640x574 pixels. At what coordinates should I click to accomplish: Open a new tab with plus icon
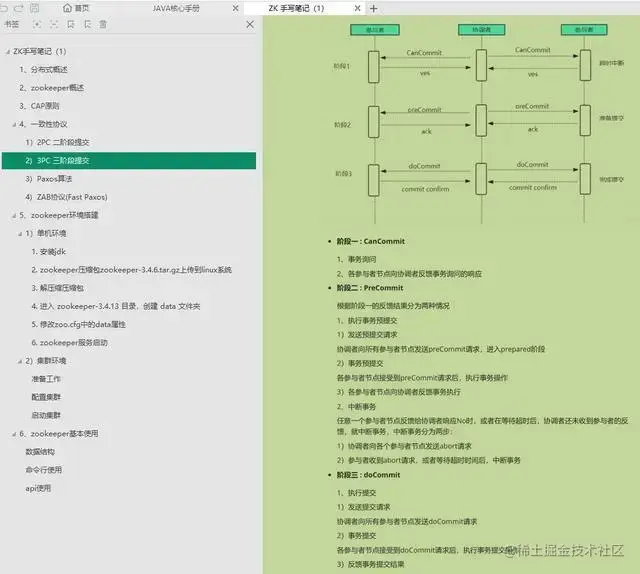tap(373, 8)
